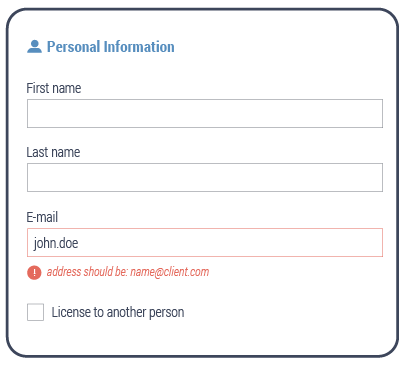Click the word "Information" in the header
The image size is (406, 366).
click(x=139, y=47)
